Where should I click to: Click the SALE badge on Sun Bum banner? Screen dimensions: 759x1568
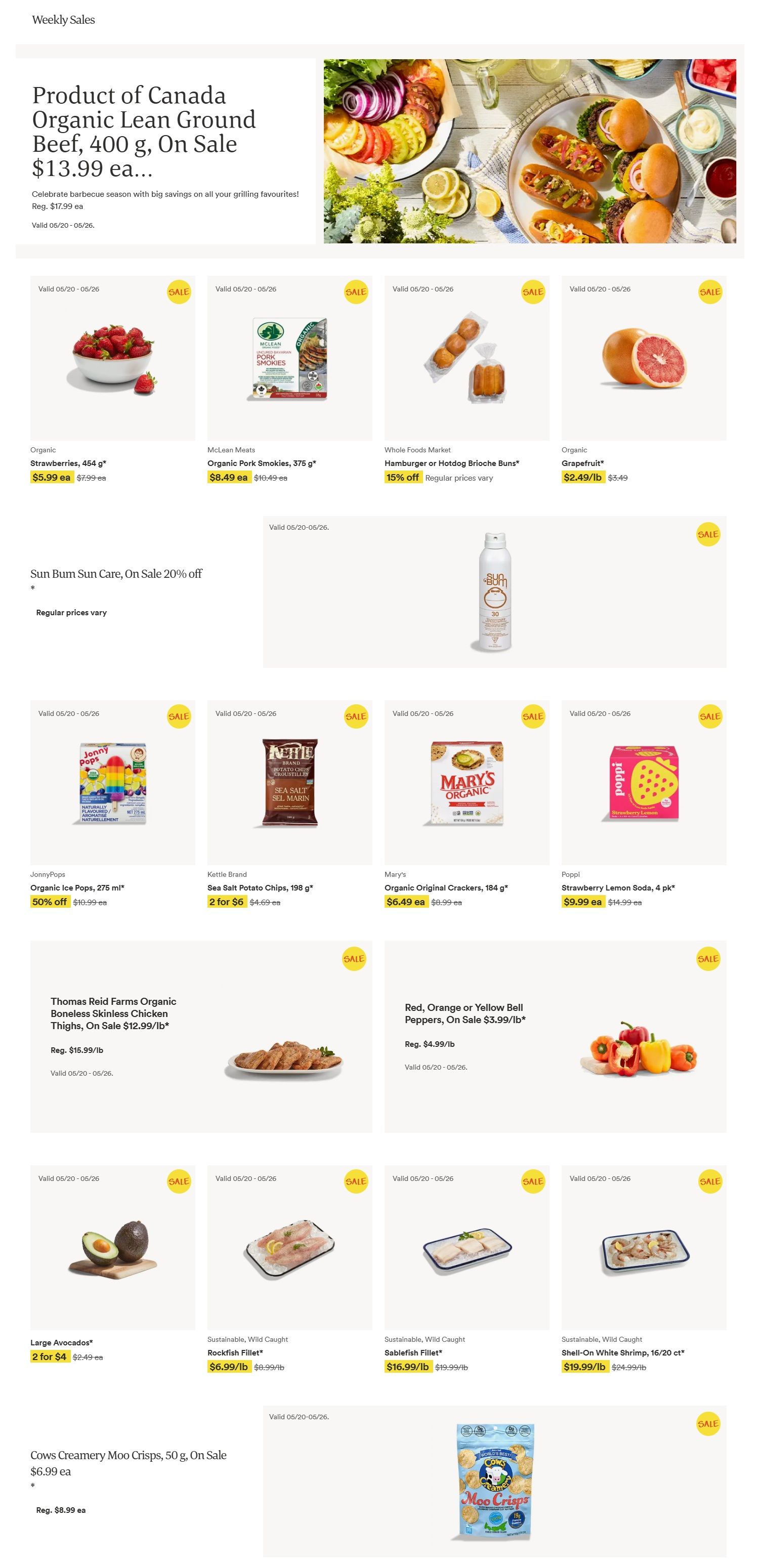click(x=708, y=534)
